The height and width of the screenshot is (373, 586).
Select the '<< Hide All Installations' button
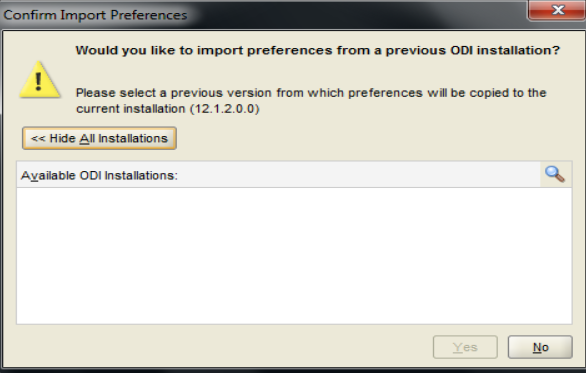point(99,138)
